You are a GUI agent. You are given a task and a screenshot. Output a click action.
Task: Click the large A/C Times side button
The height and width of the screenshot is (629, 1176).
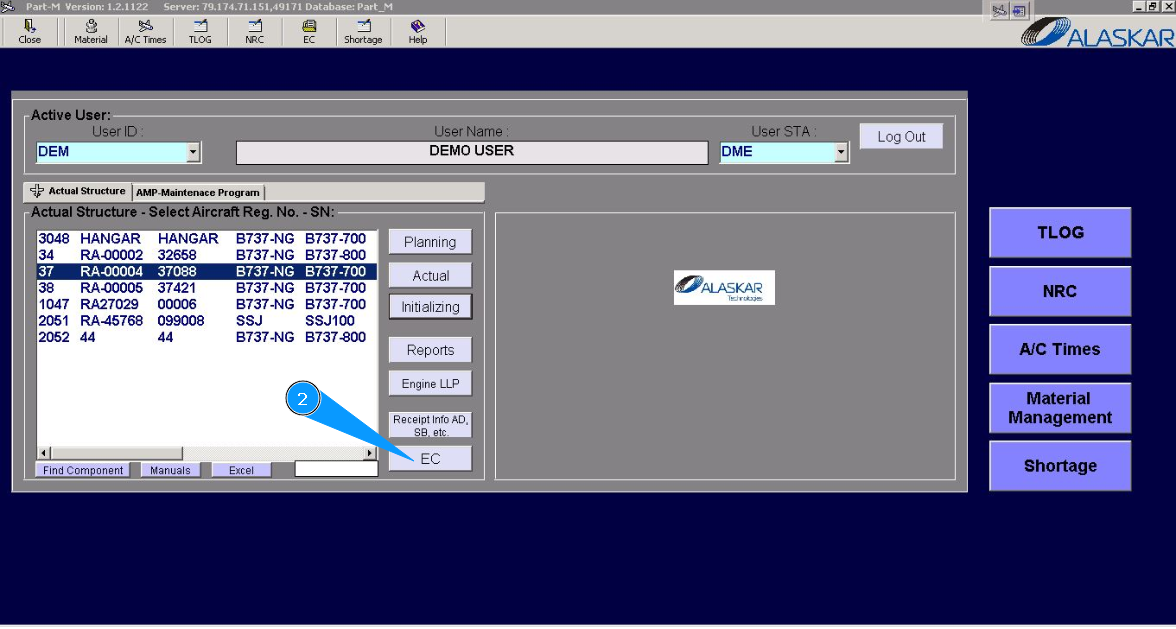[x=1060, y=349]
